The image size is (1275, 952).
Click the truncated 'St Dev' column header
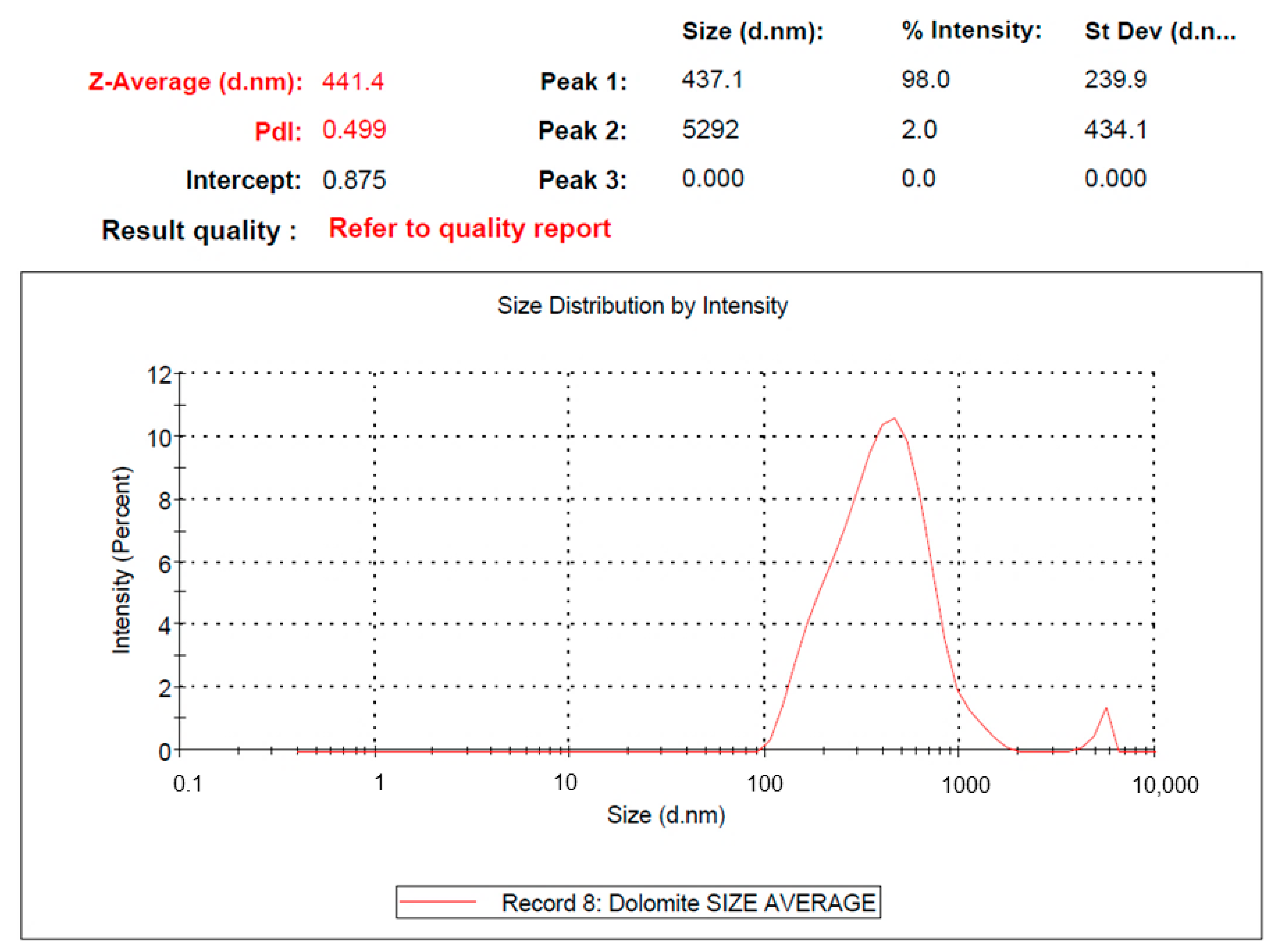(1159, 31)
